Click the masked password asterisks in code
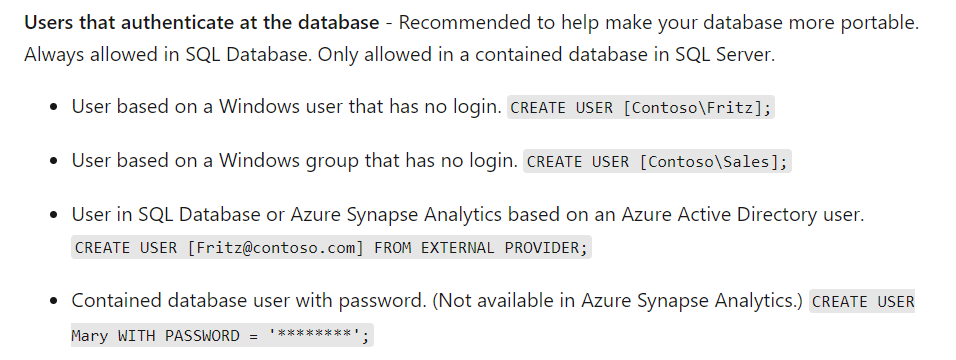Viewport: 956px width, 360px height. pyautogui.click(x=315, y=336)
